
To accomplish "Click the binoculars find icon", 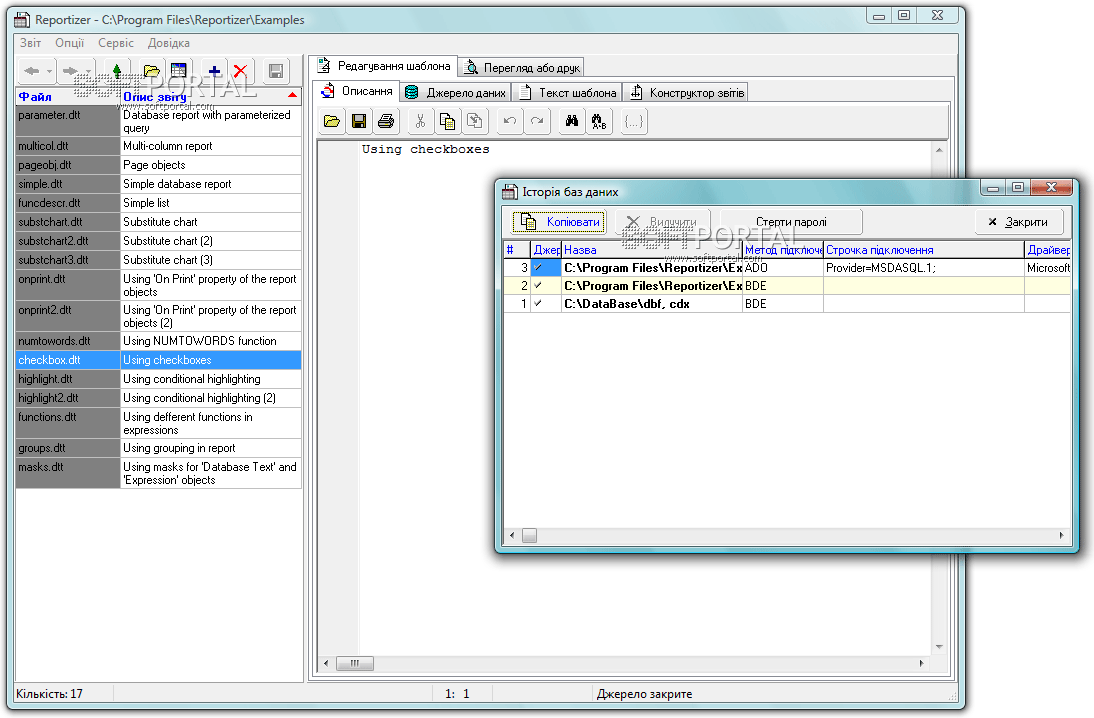I will [572, 121].
